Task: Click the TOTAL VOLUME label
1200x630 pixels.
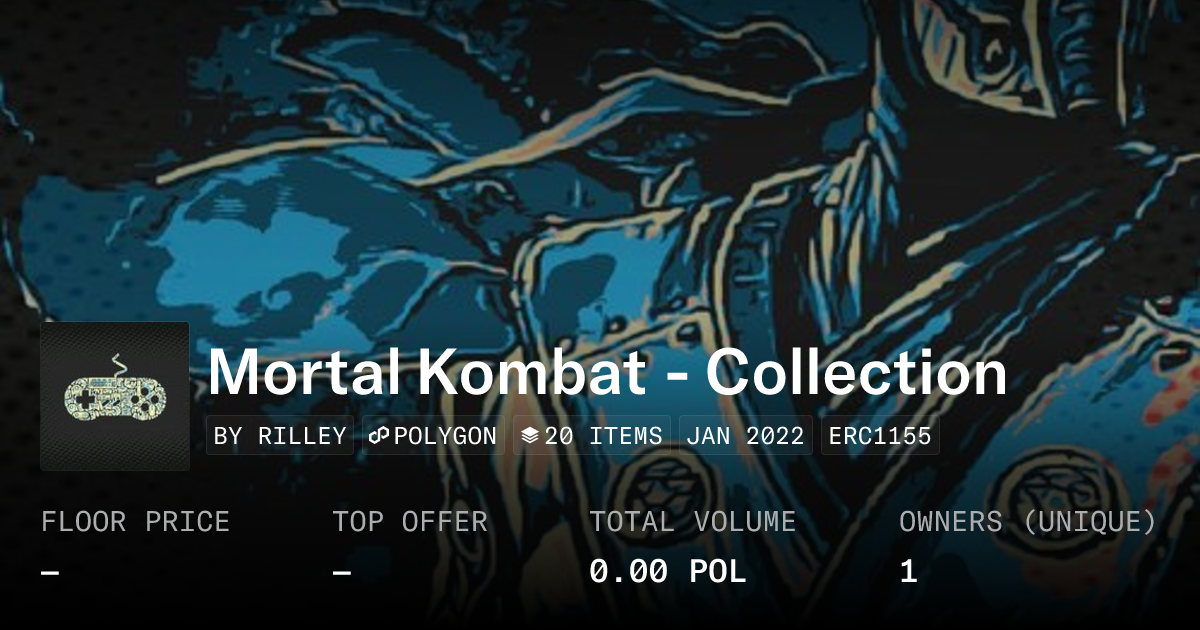Action: point(693,522)
